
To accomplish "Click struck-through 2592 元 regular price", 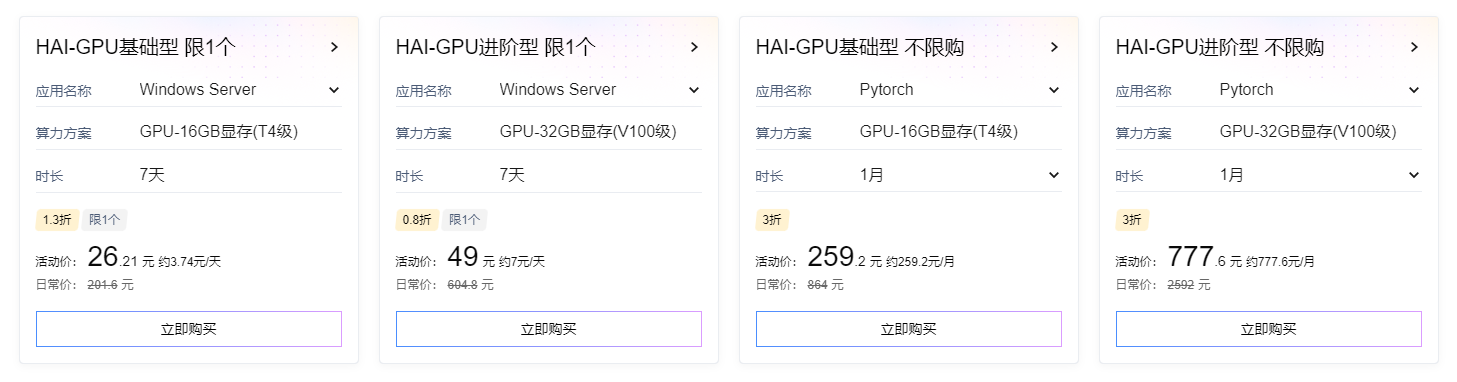I will [1189, 285].
